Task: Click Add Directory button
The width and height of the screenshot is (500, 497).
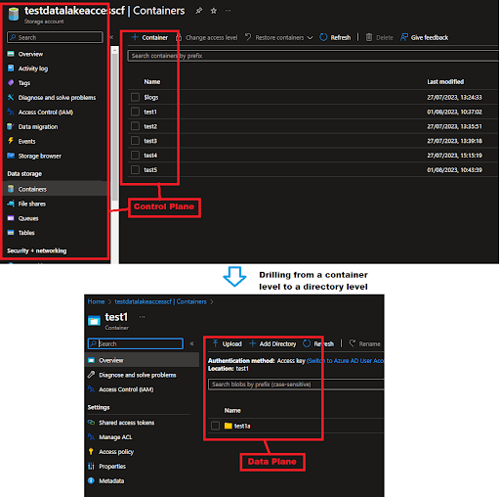Action: point(273,344)
